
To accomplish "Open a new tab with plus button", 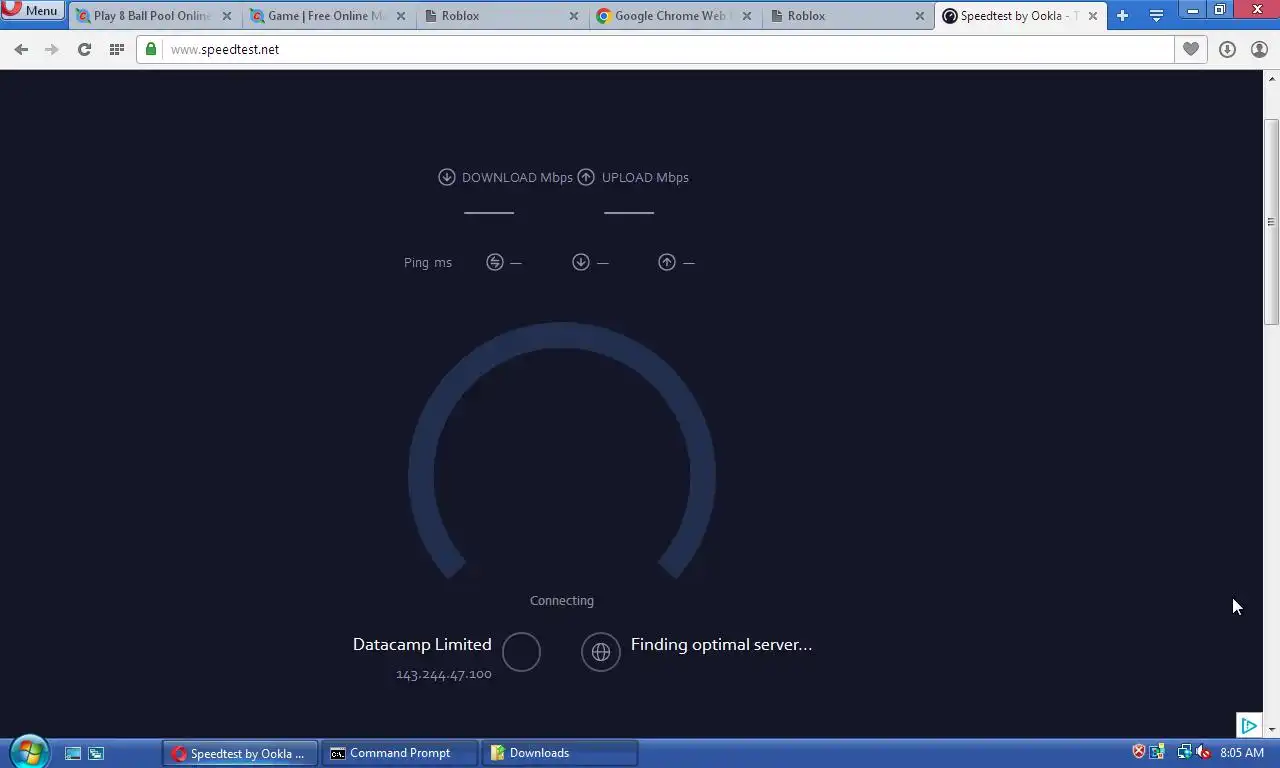I will (1122, 16).
